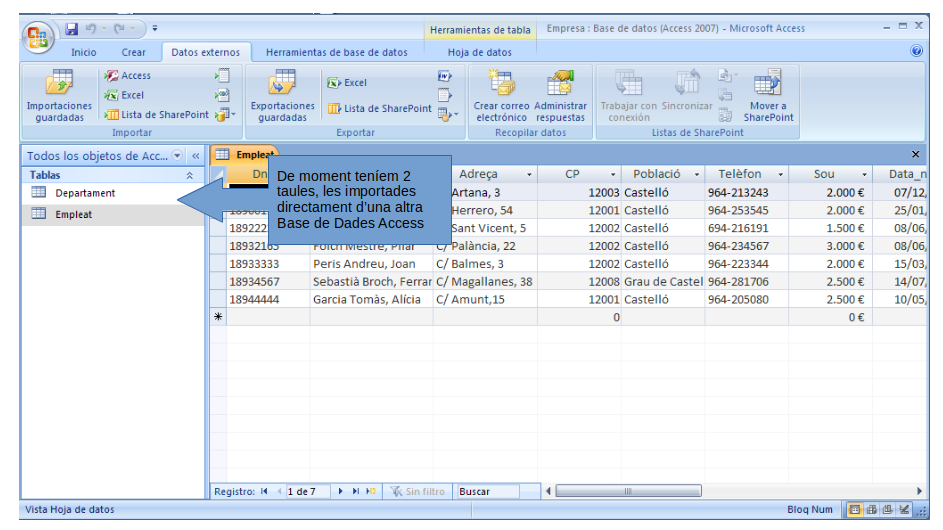Open the Sou column filter dropdown
Viewport: 943px width, 530px height.
click(864, 174)
